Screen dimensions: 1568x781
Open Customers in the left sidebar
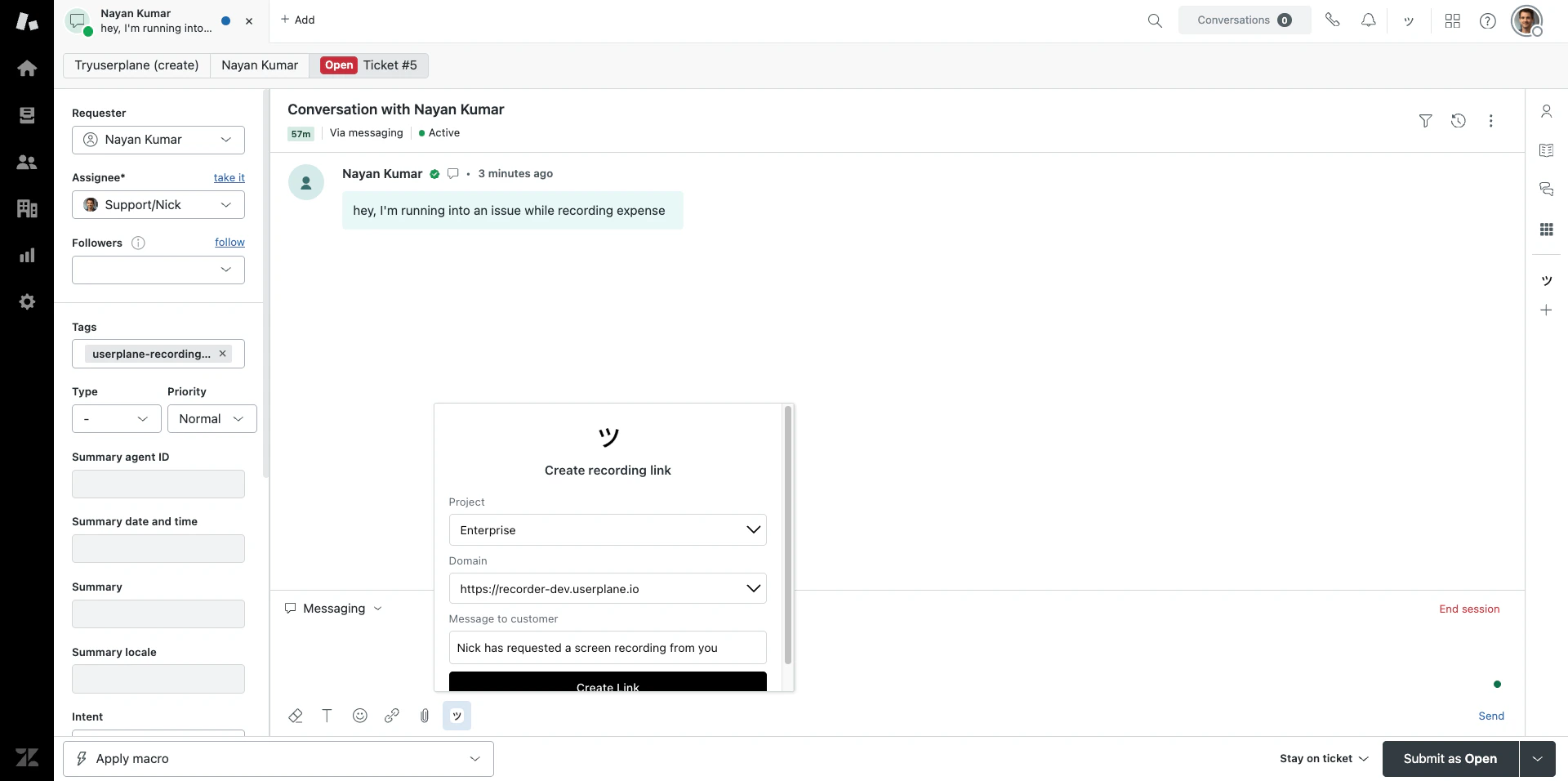27,162
